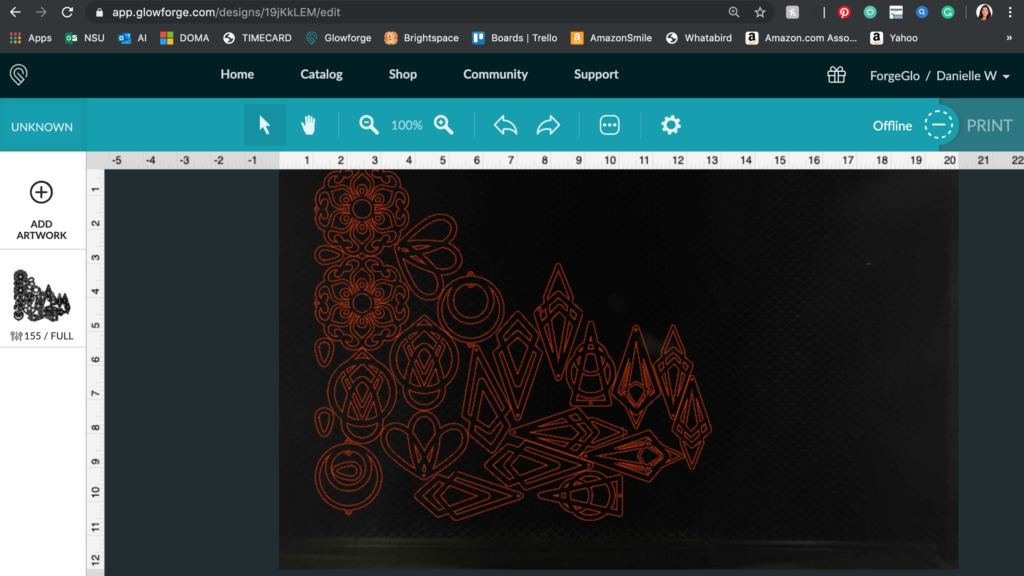Open the Apps grid bookmark
This screenshot has width=1024, height=576.
31,38
